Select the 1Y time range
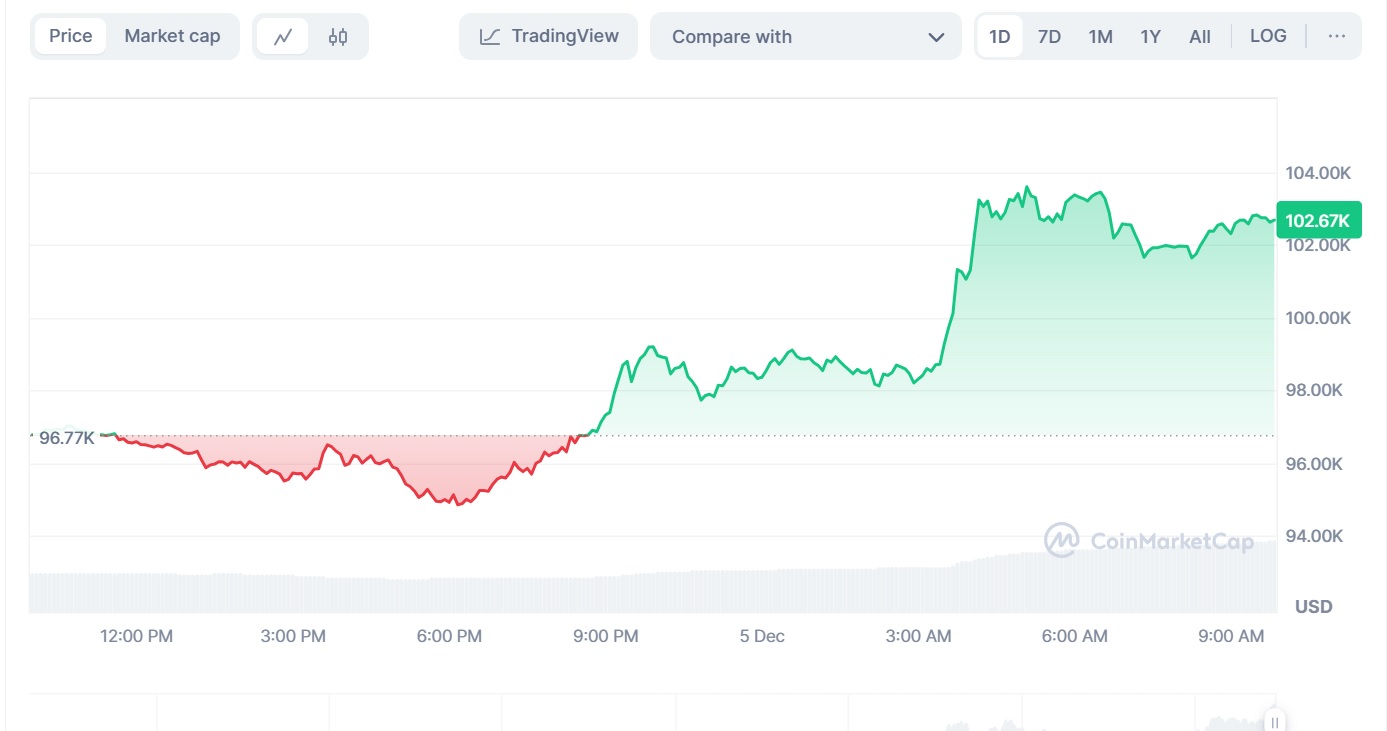This screenshot has height=731, width=1387. [1150, 37]
